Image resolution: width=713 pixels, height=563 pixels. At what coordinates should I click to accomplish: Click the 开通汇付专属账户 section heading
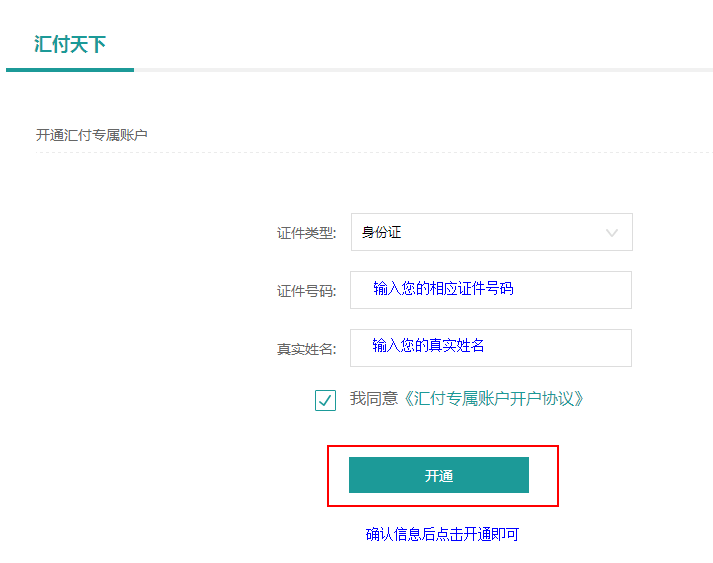click(91, 135)
